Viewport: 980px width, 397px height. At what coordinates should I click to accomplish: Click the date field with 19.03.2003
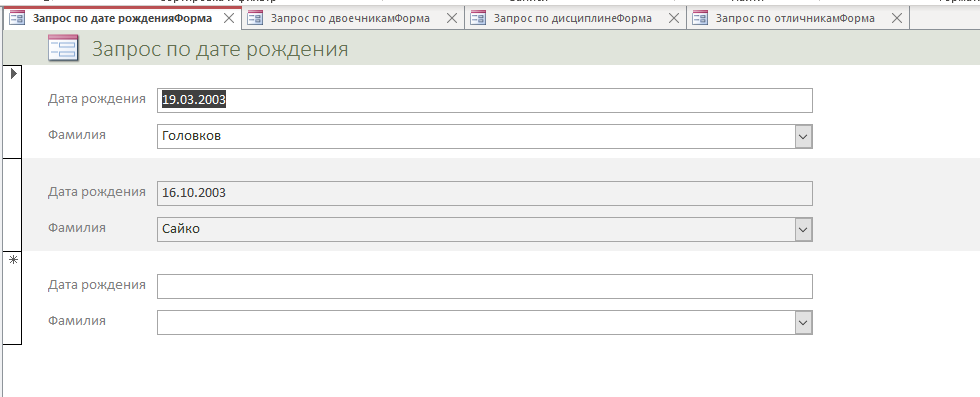pyautogui.click(x=484, y=100)
